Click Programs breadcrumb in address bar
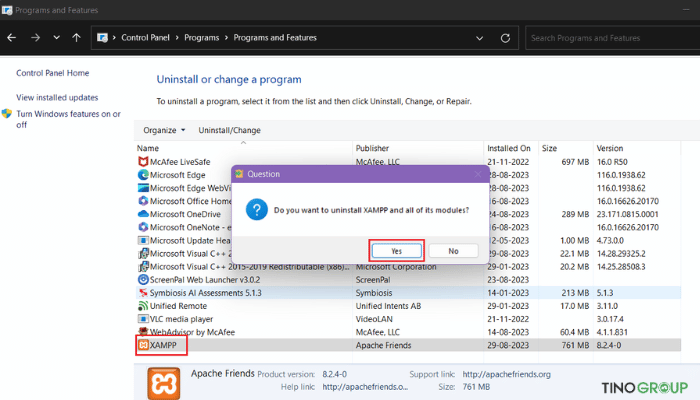The image size is (700, 400). tap(201, 38)
